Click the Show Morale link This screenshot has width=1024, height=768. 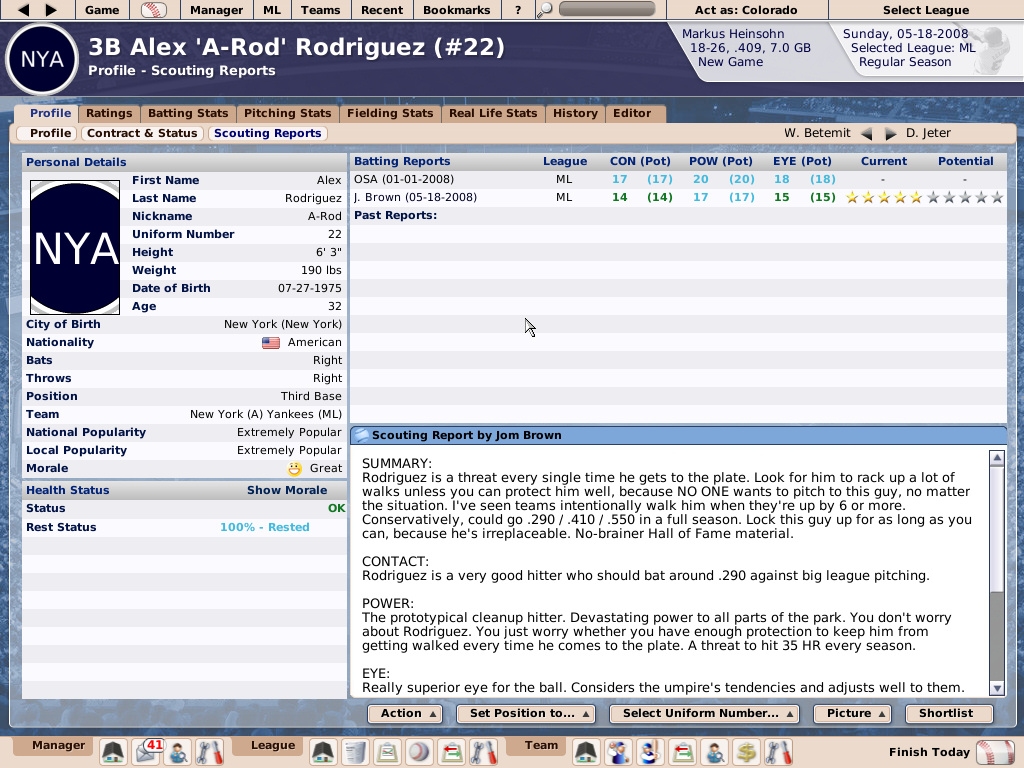coord(287,490)
